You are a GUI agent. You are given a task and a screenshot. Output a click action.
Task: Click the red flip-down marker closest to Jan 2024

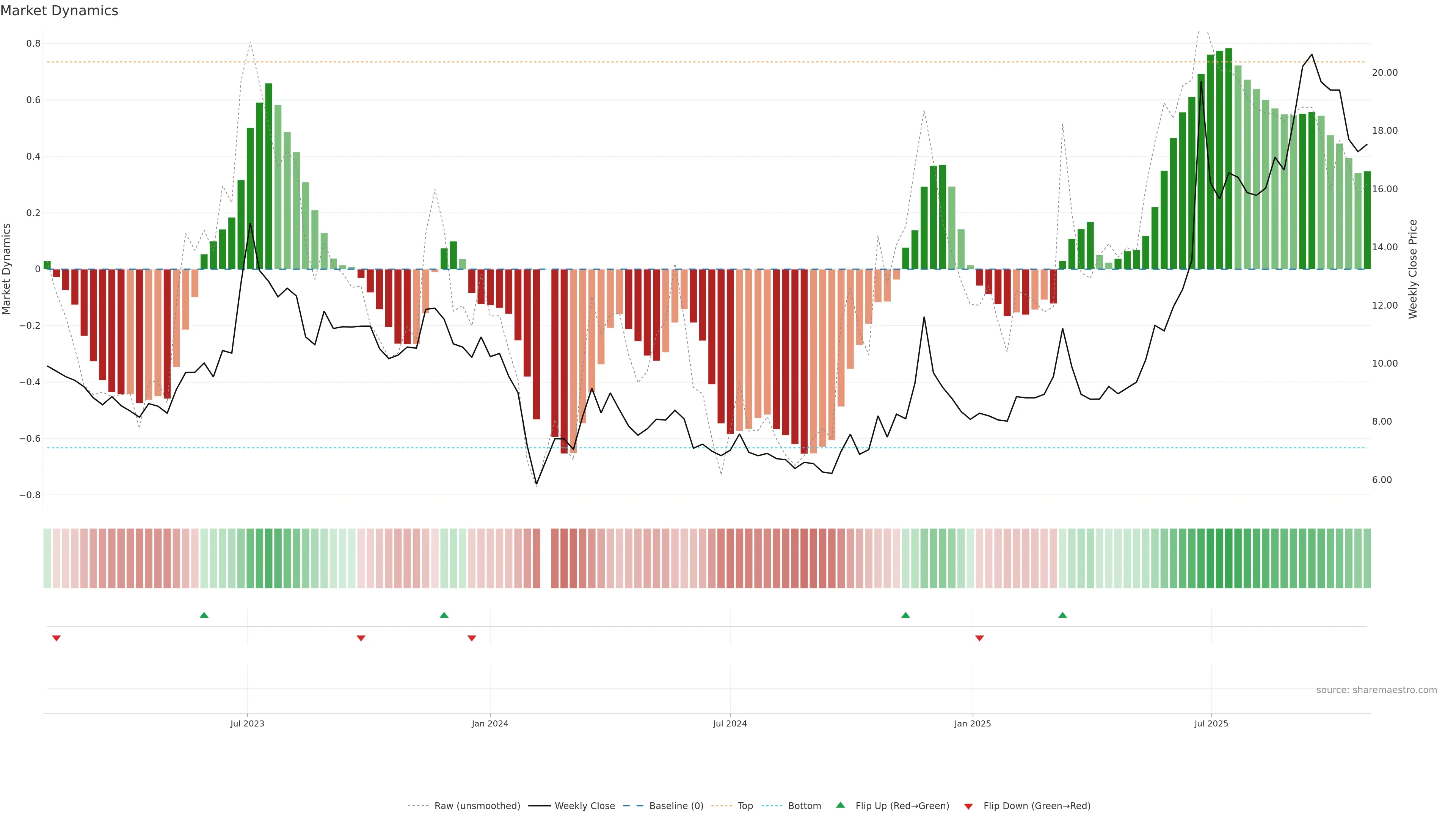[471, 638]
